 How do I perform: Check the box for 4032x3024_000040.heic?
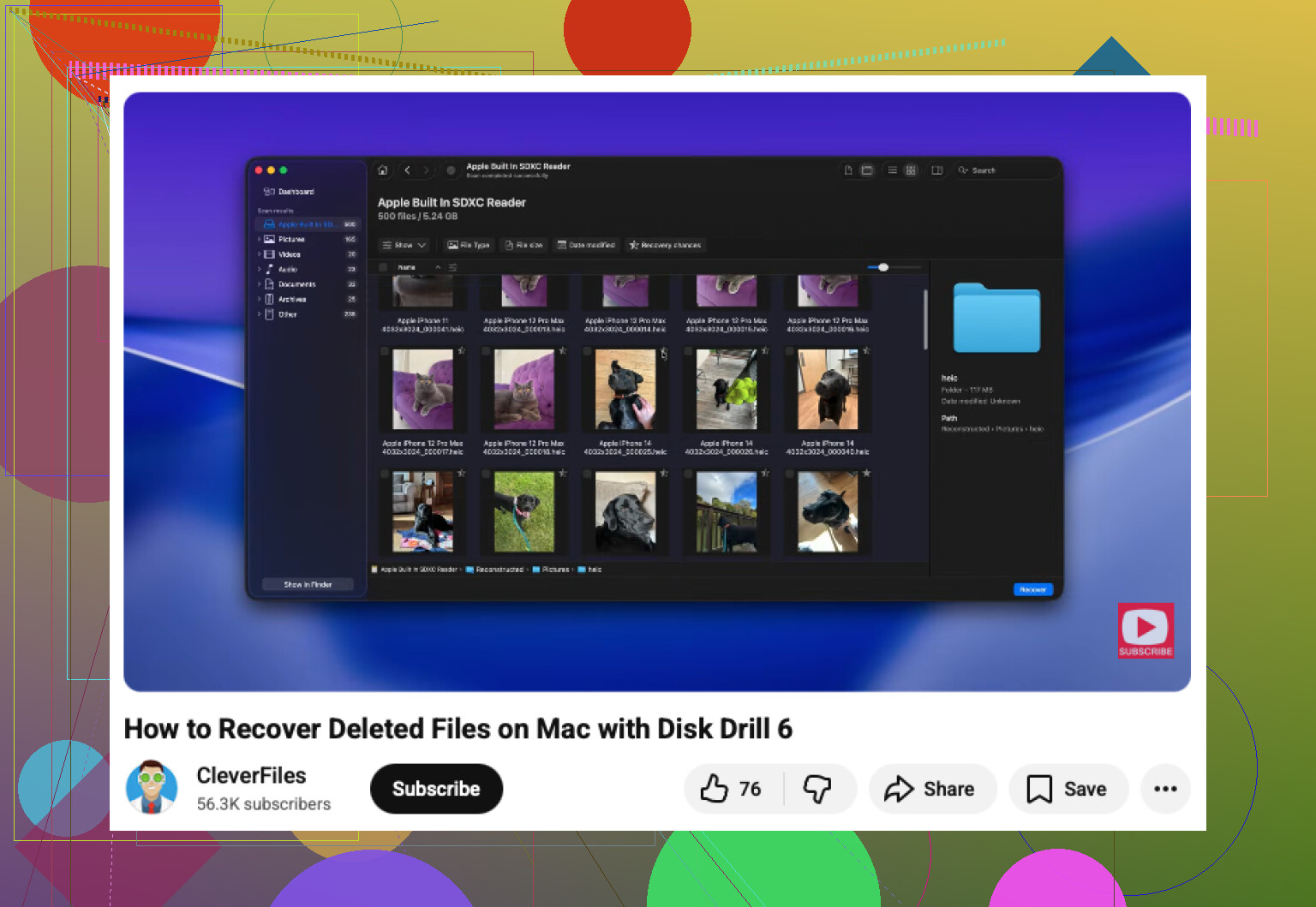click(789, 351)
